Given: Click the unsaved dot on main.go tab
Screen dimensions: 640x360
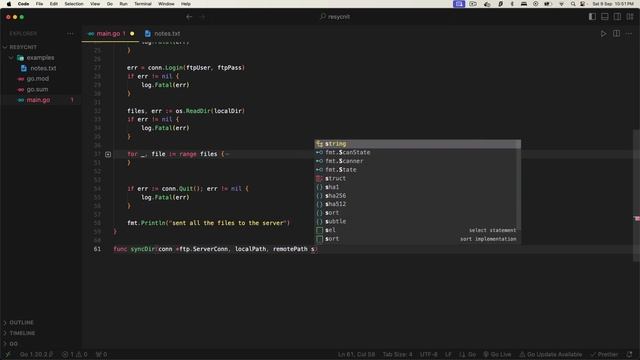Looking at the screenshot, I should pyautogui.click(x=132, y=33).
